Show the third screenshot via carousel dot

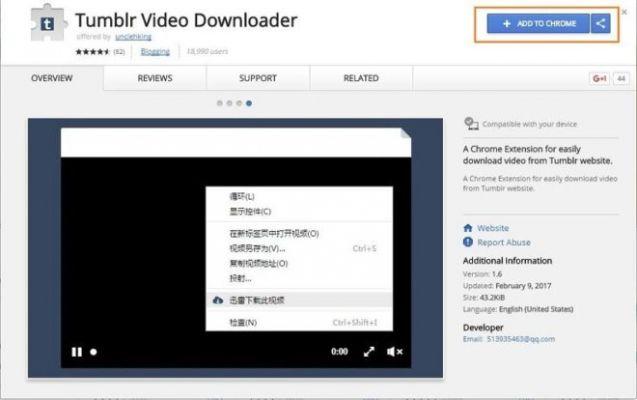tap(239, 103)
